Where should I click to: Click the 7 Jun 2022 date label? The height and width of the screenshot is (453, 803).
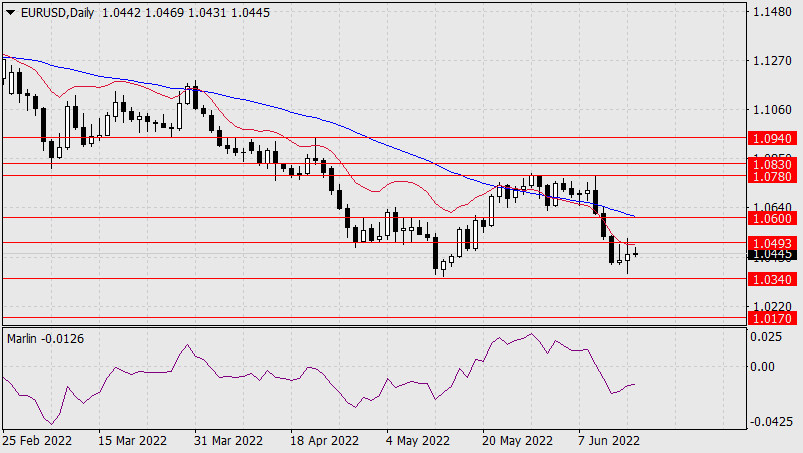pyautogui.click(x=609, y=441)
